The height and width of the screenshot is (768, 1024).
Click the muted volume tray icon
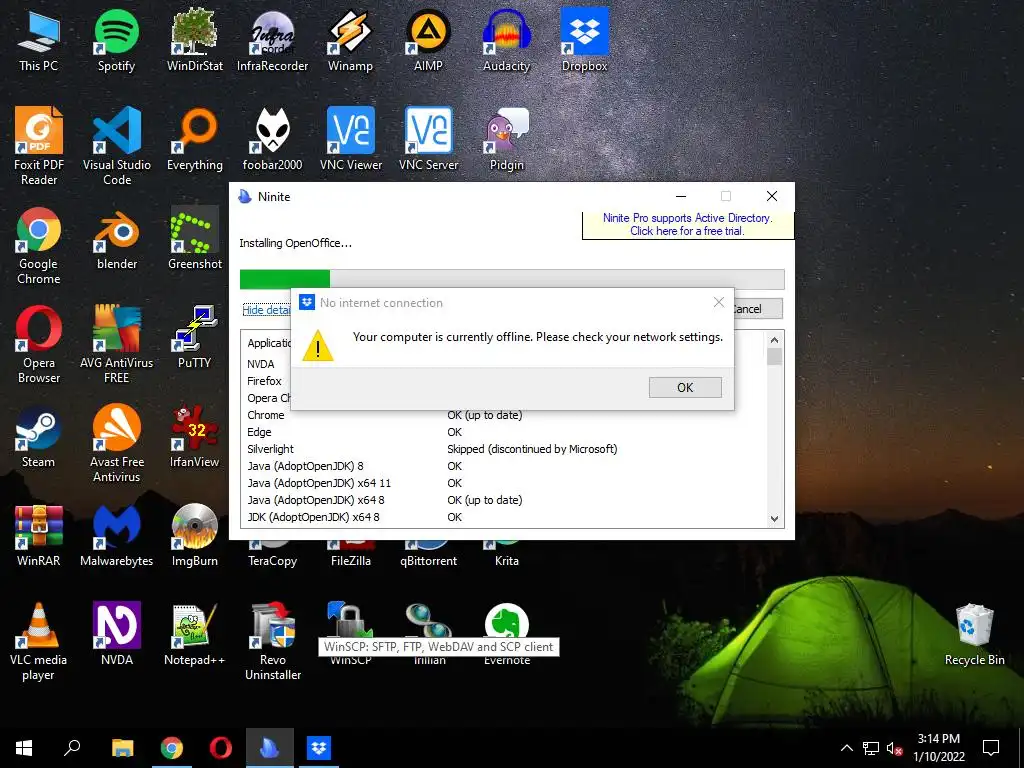[894, 748]
